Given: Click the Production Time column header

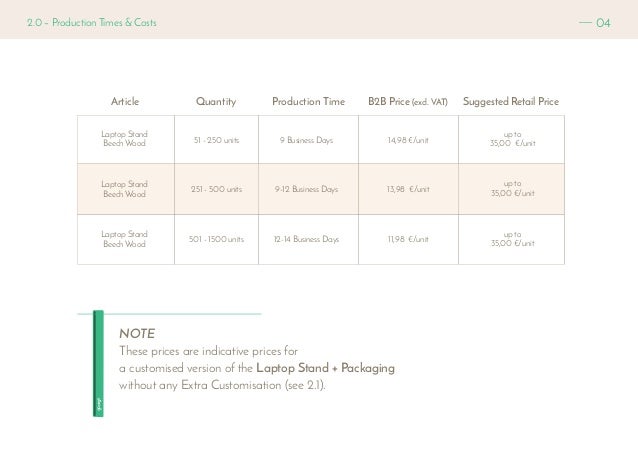Looking at the screenshot, I should click(308, 102).
